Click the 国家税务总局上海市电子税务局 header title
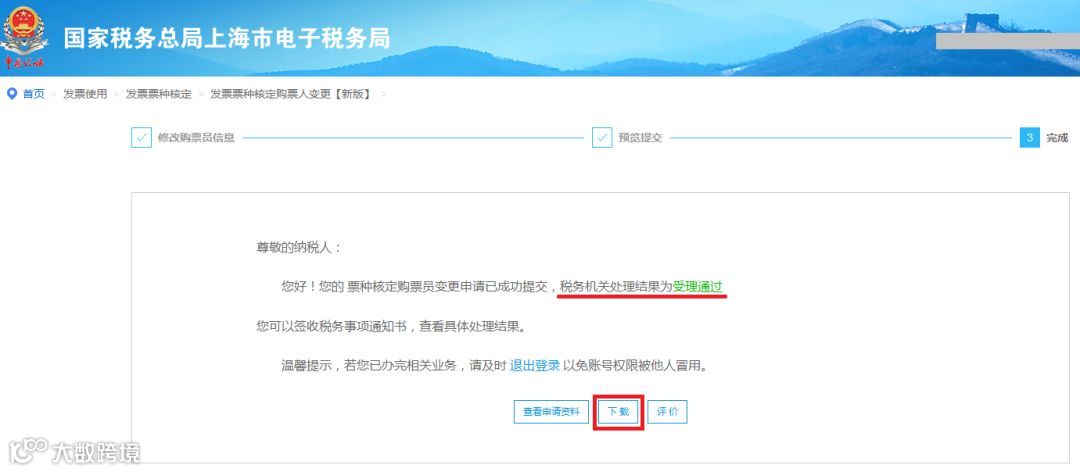 [227, 38]
